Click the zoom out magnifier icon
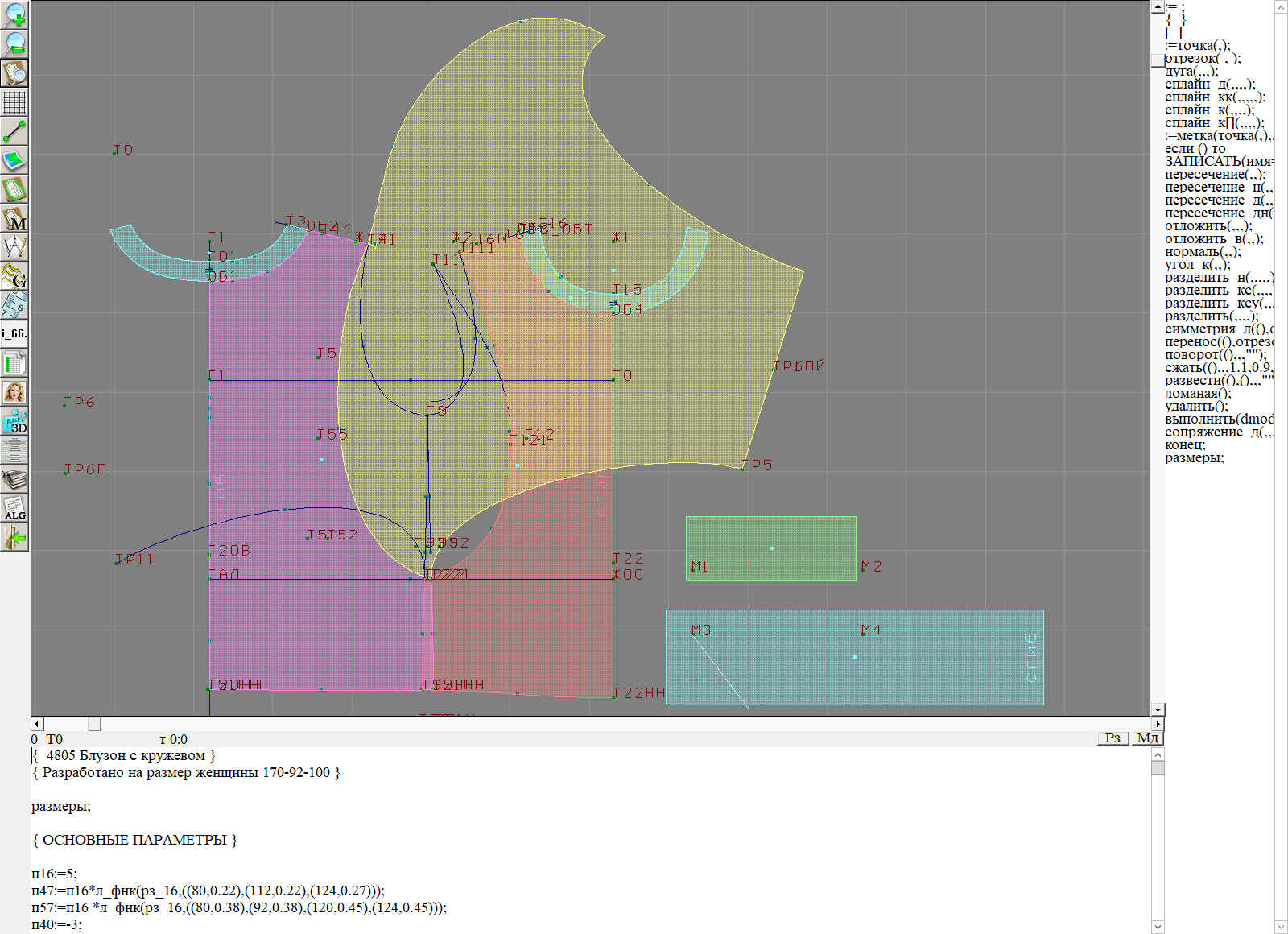The image size is (1288, 934). click(14, 43)
